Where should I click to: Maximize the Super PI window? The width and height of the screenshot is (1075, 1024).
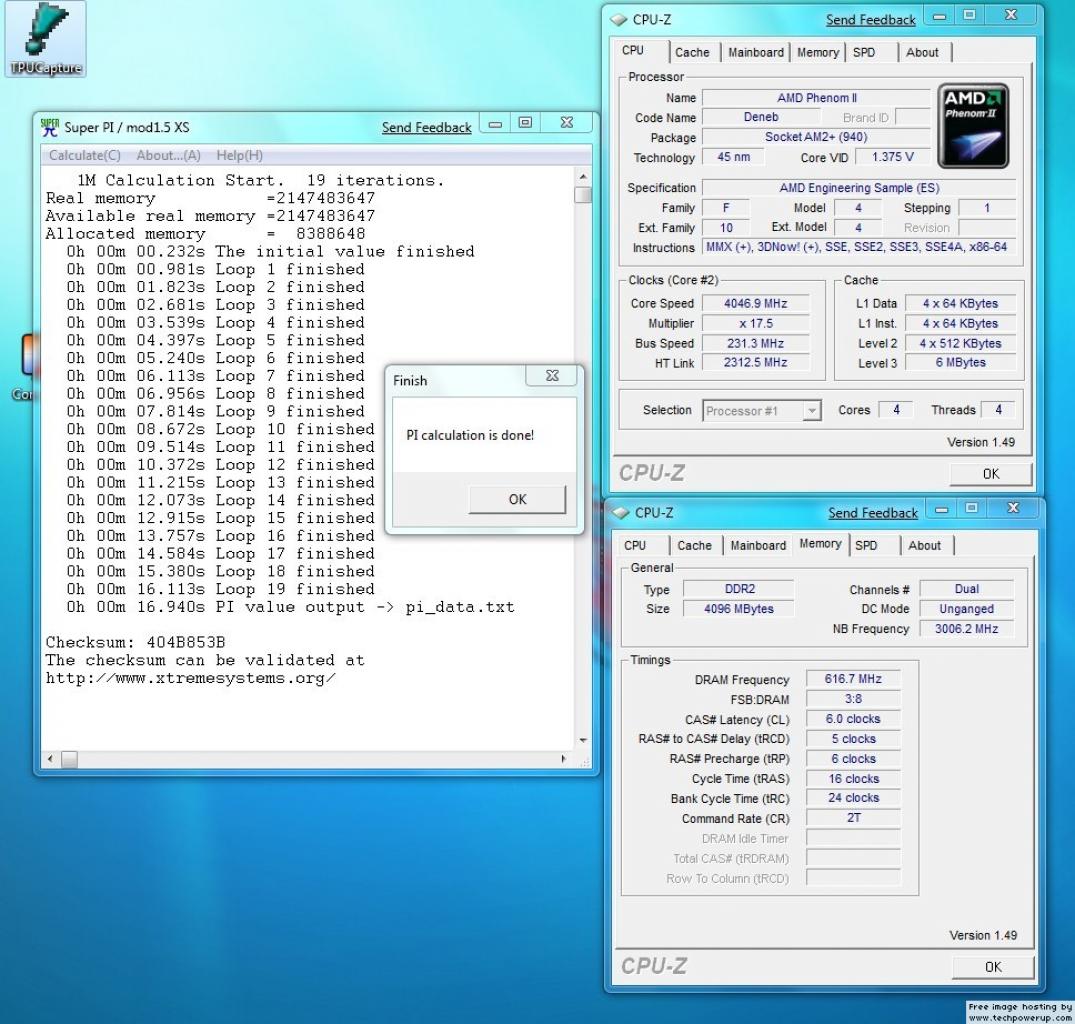point(525,123)
